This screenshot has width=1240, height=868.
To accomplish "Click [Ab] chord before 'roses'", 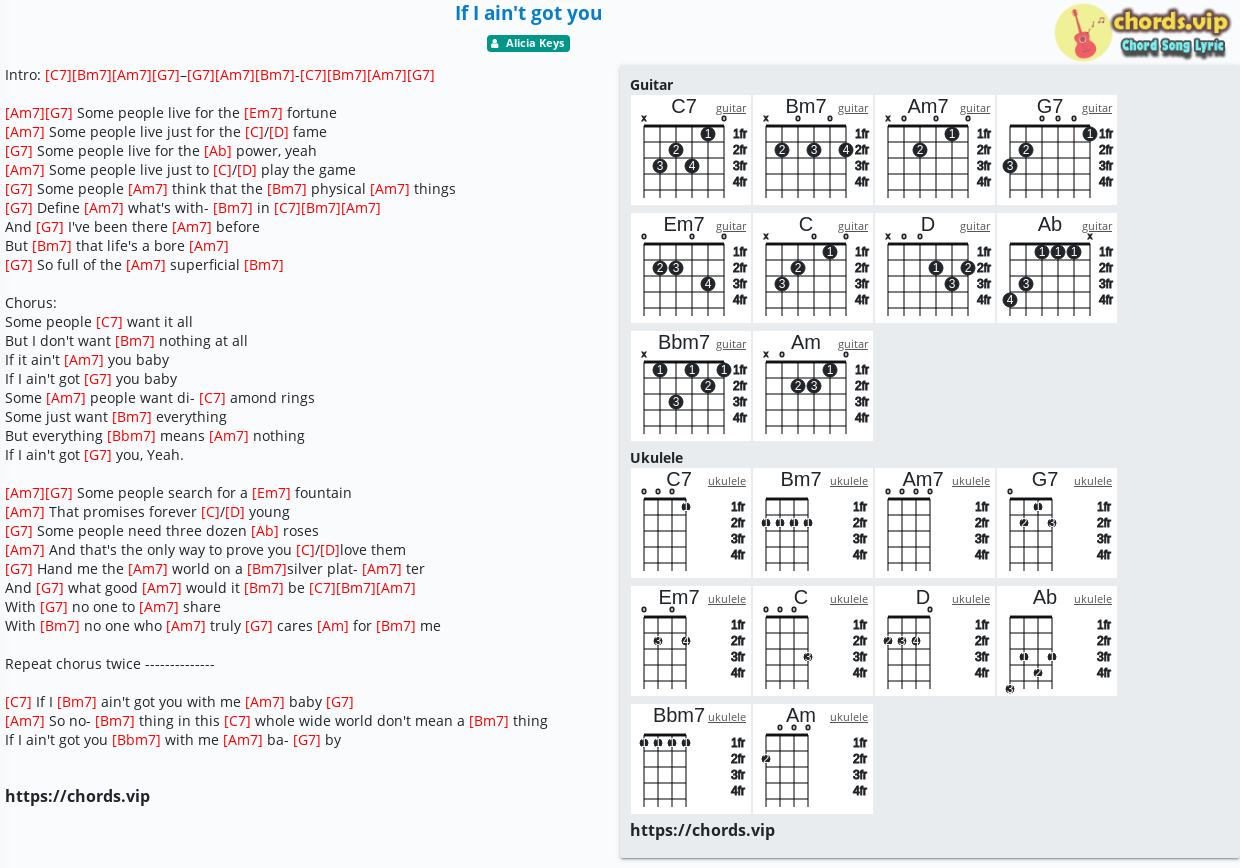I will (265, 531).
